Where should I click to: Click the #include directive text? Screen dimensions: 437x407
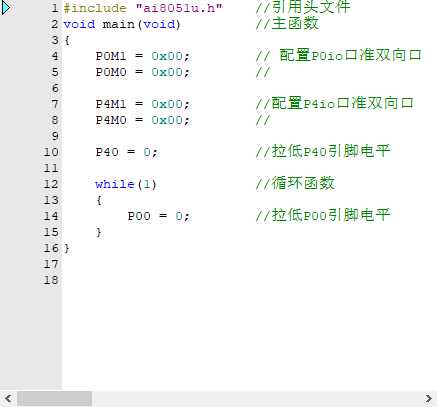tap(95, 8)
